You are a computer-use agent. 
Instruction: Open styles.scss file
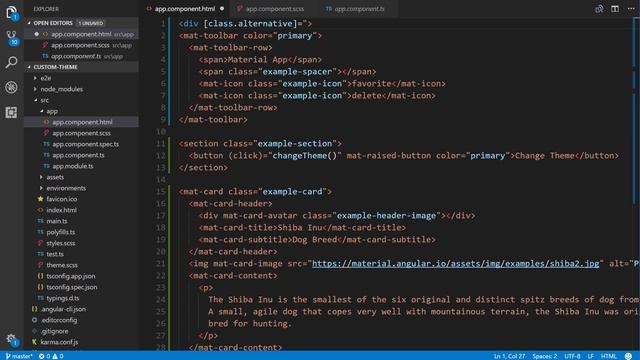(81, 243)
